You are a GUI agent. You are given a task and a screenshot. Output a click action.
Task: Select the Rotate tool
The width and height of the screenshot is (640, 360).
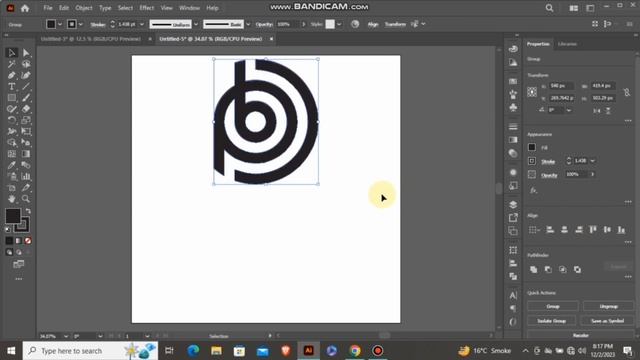[11, 120]
